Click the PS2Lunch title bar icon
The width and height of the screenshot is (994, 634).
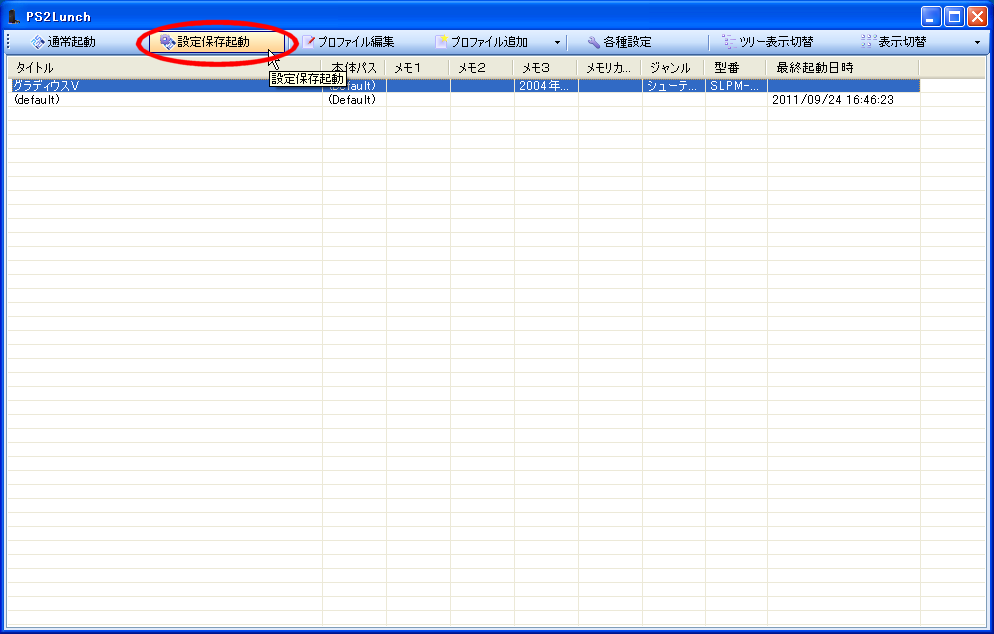[x=13, y=16]
